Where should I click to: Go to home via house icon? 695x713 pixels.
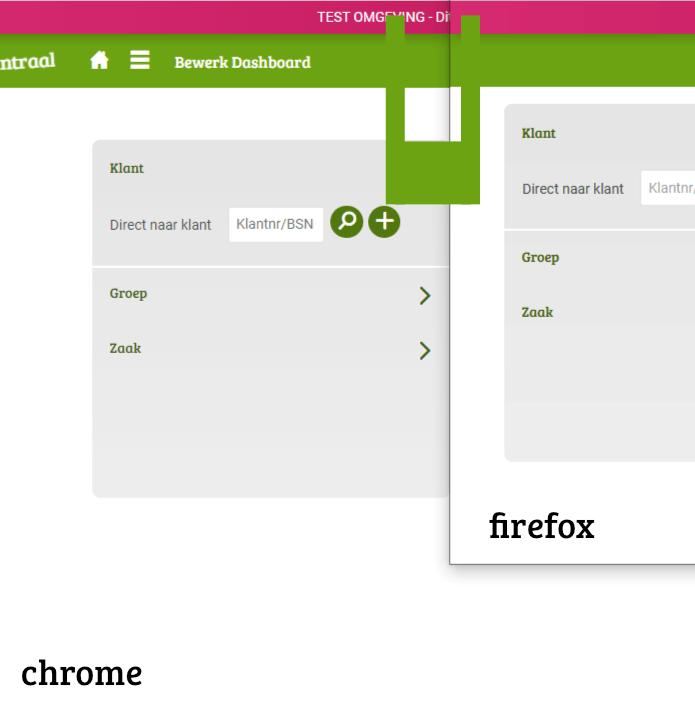coord(99,60)
